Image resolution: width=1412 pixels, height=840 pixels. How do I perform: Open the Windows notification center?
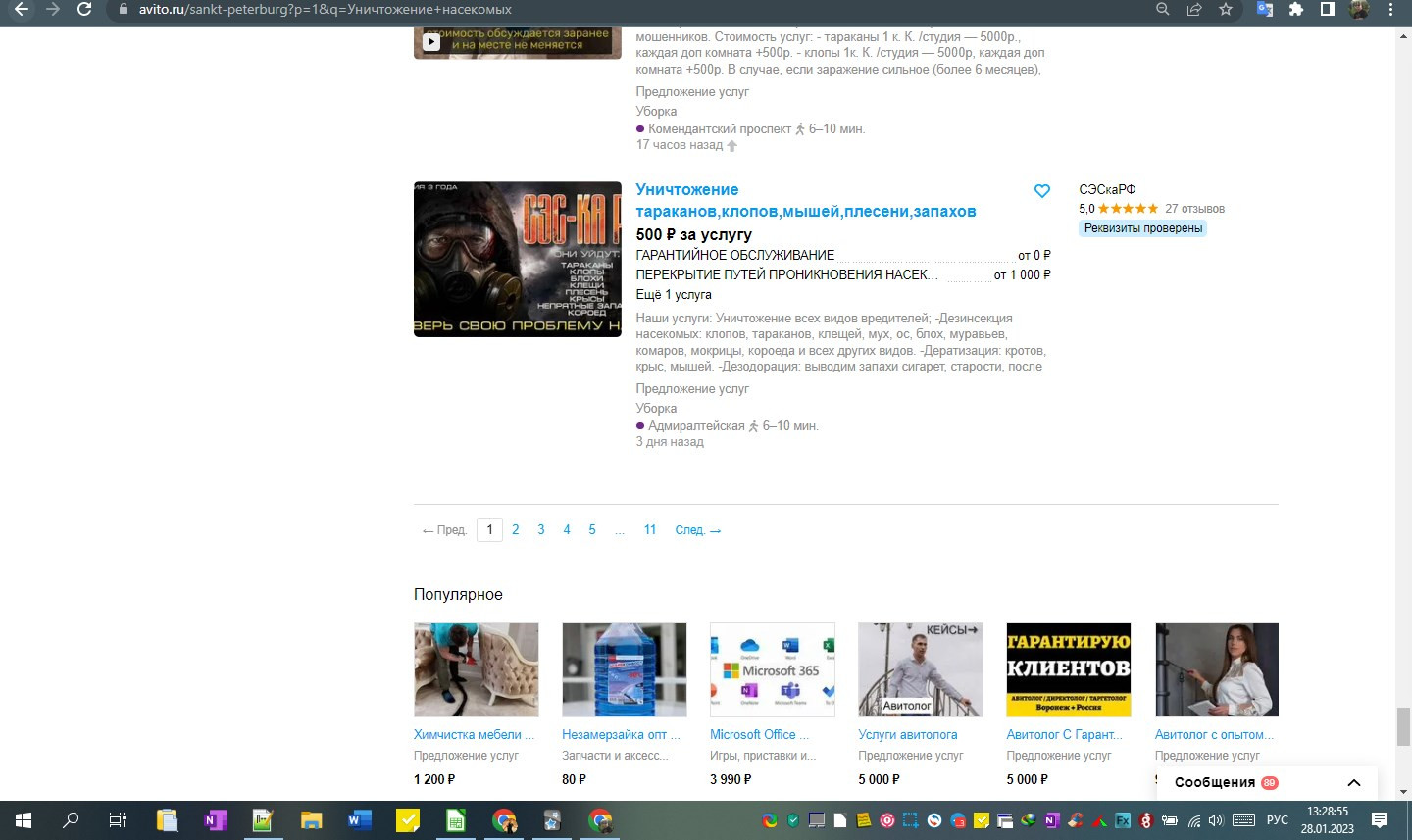[x=1380, y=820]
